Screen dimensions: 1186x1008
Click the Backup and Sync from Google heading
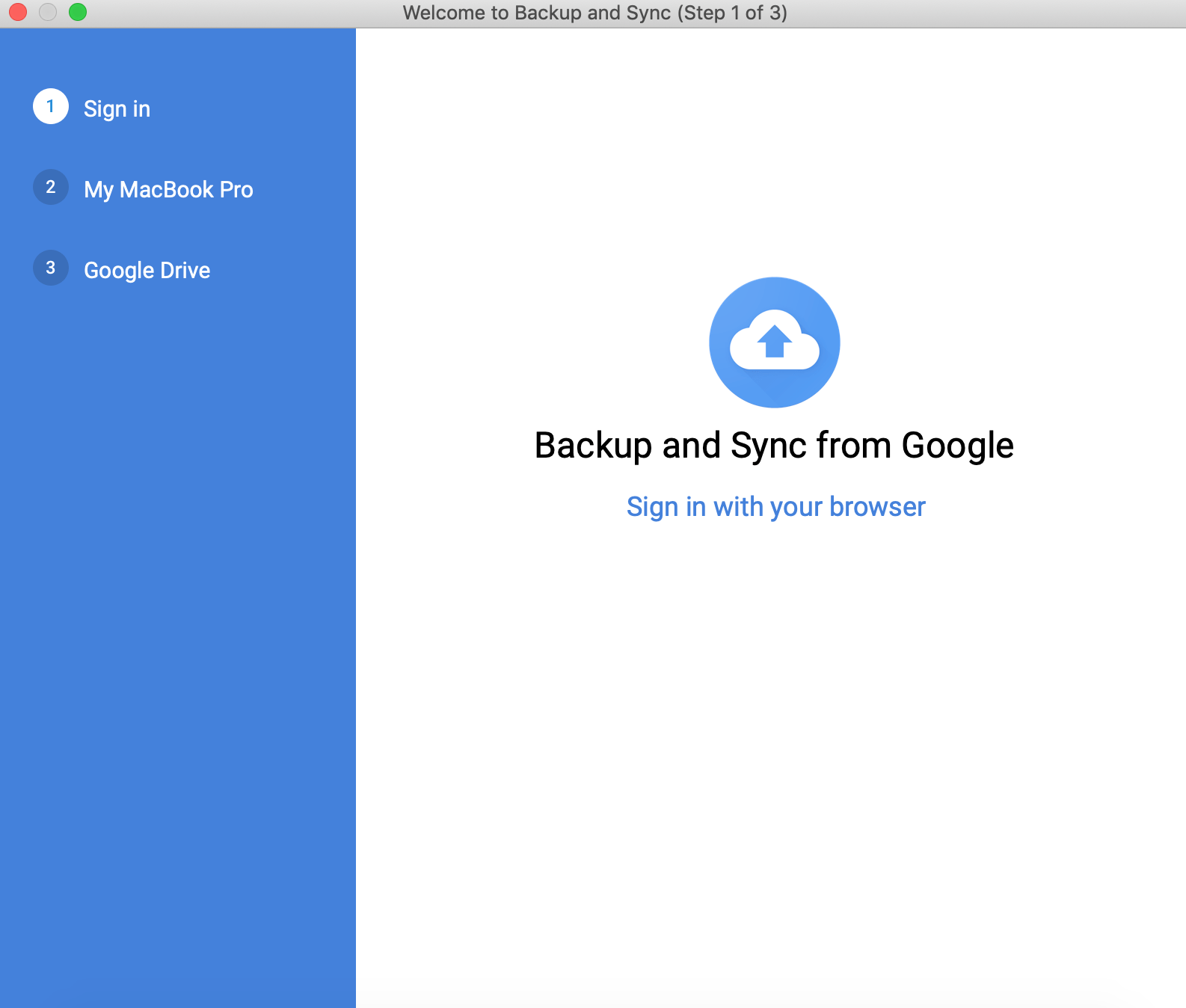pyautogui.click(x=774, y=446)
